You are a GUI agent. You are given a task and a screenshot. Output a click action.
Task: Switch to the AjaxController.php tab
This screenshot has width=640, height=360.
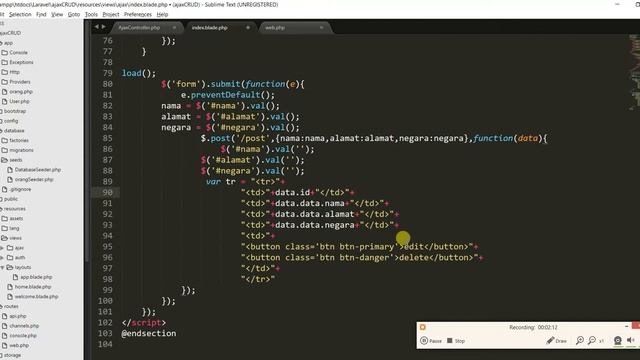[139, 28]
